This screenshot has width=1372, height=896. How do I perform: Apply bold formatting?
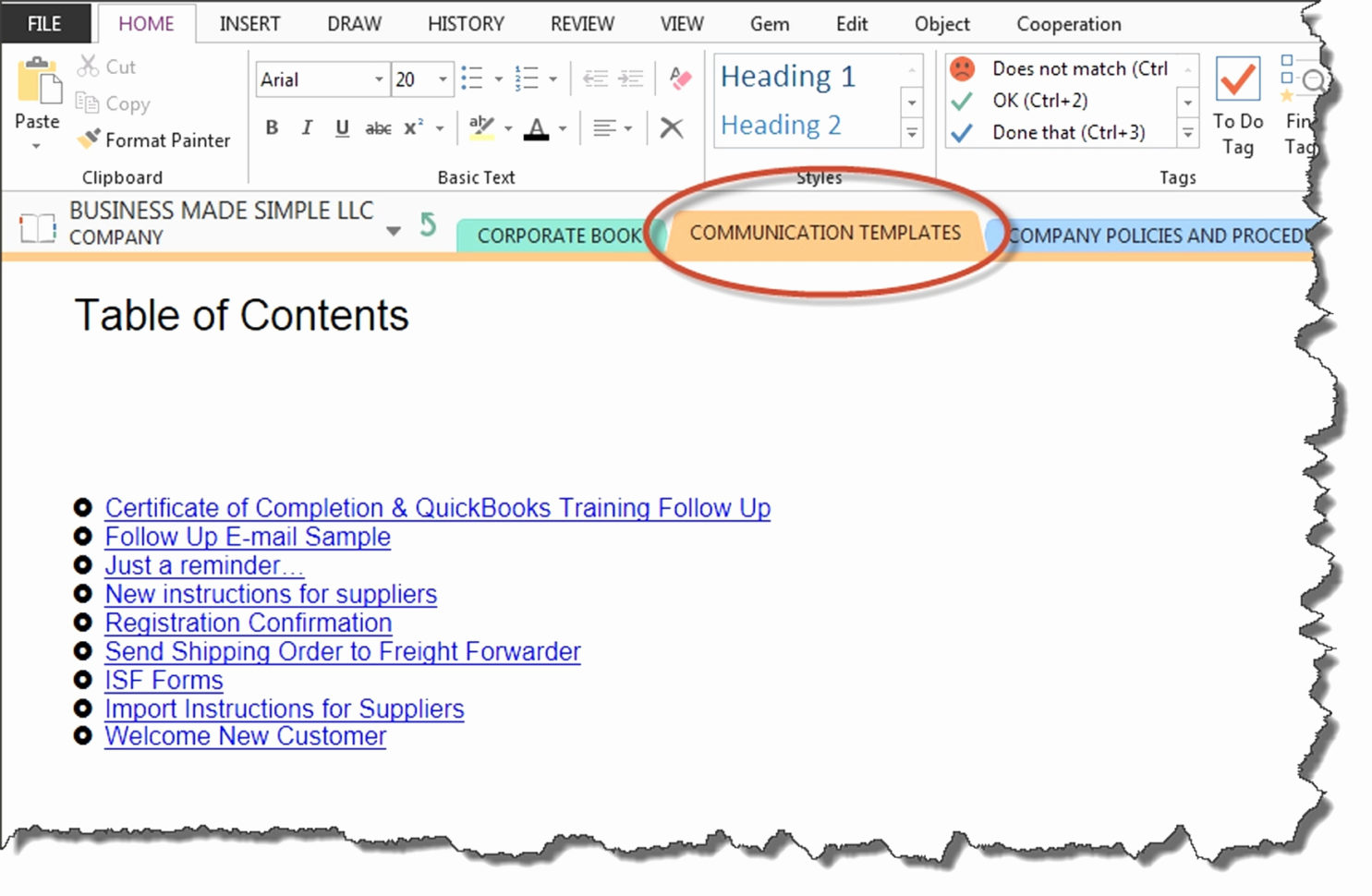271,127
